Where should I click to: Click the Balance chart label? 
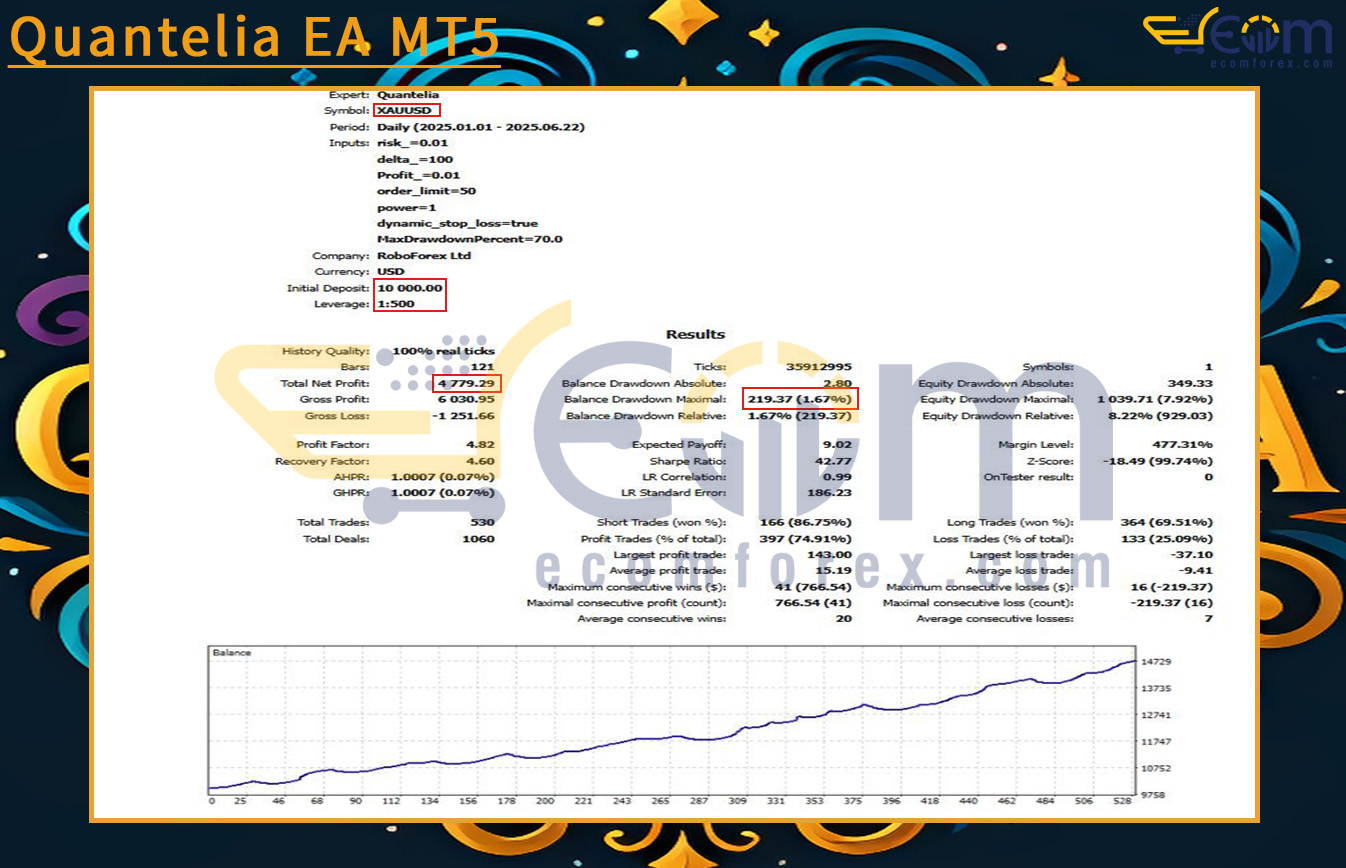click(233, 653)
